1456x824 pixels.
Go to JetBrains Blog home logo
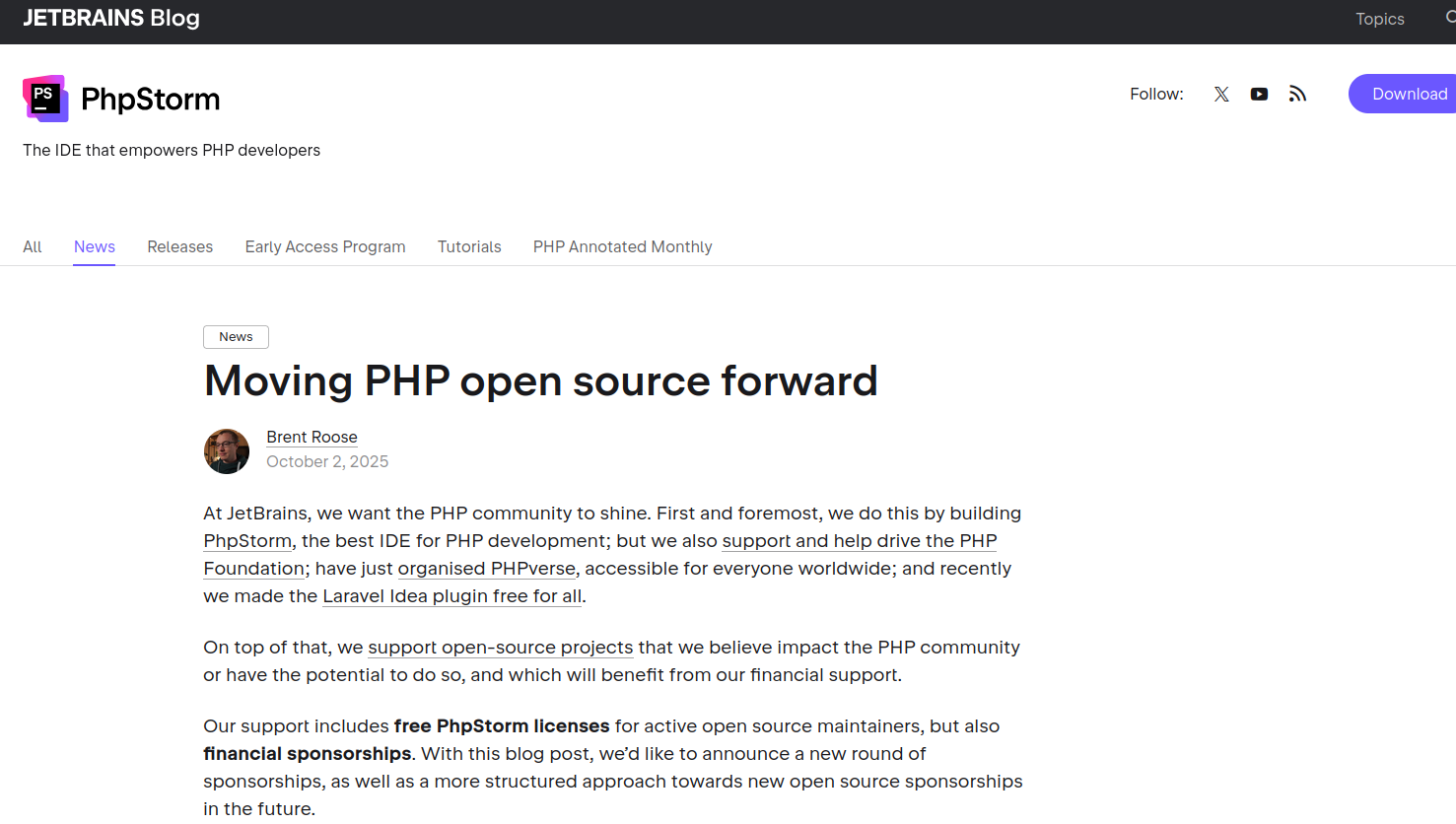[x=111, y=18]
